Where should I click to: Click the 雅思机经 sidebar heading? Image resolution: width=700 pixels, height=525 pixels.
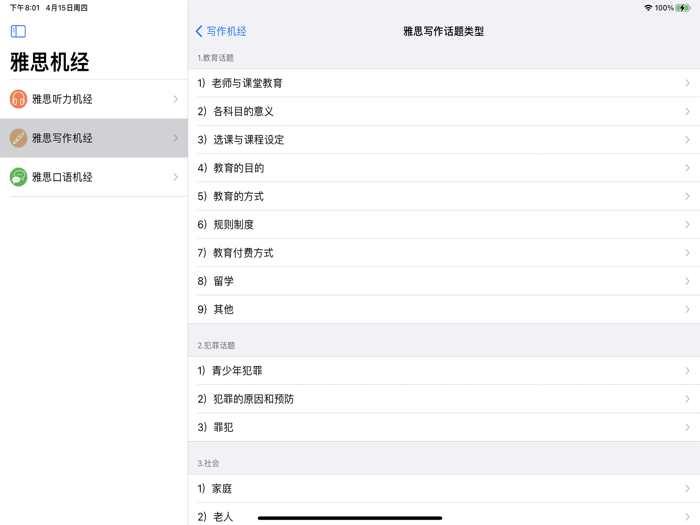[50, 62]
